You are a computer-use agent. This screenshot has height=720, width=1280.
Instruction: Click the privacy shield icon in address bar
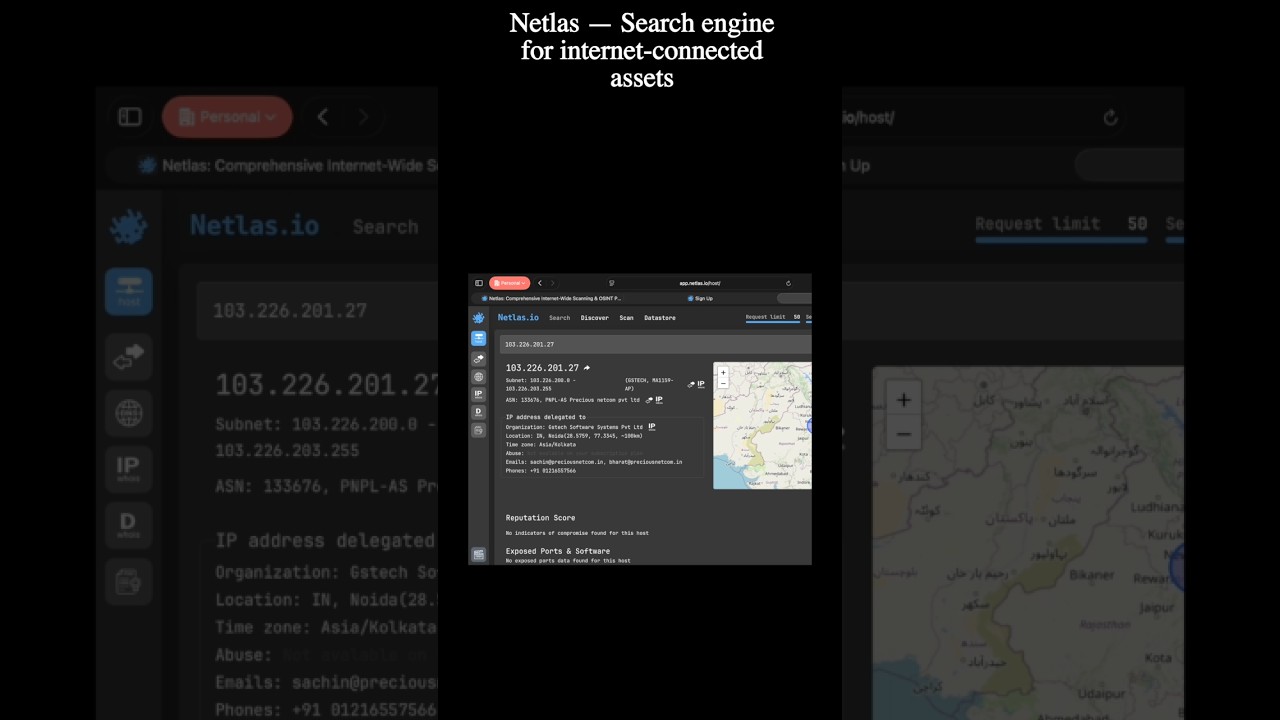point(611,283)
